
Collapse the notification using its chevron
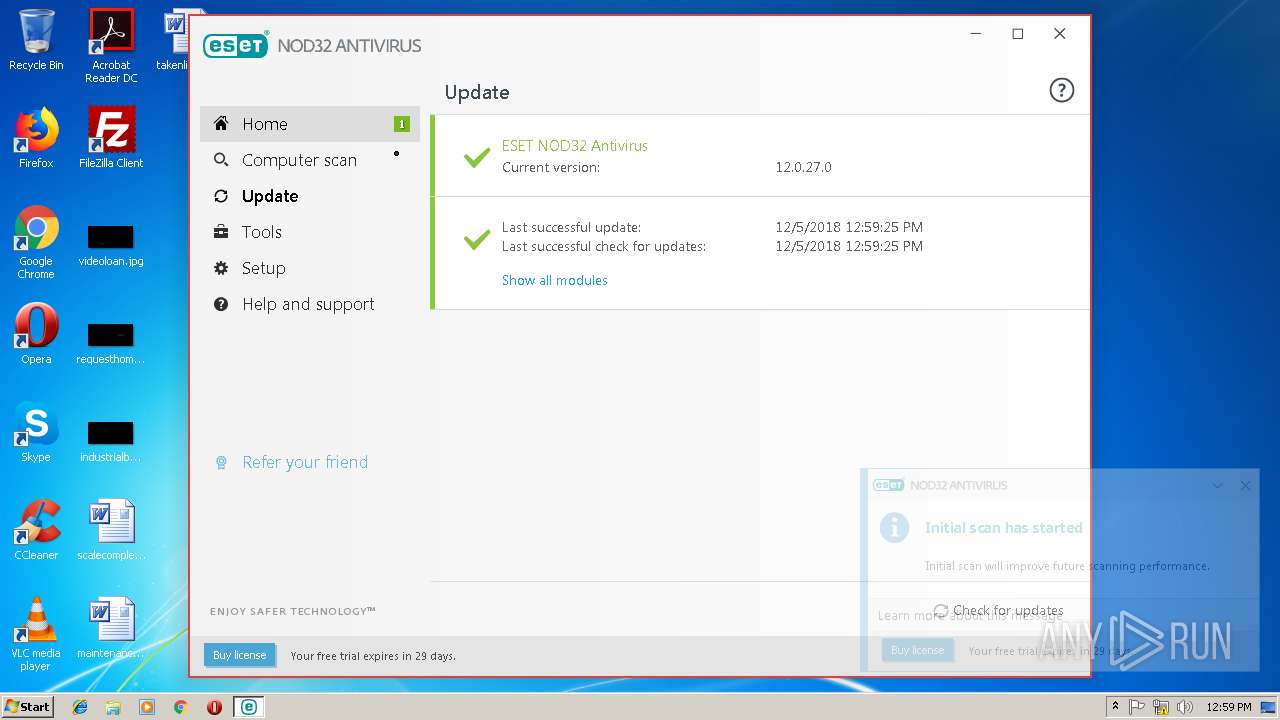click(x=1217, y=485)
